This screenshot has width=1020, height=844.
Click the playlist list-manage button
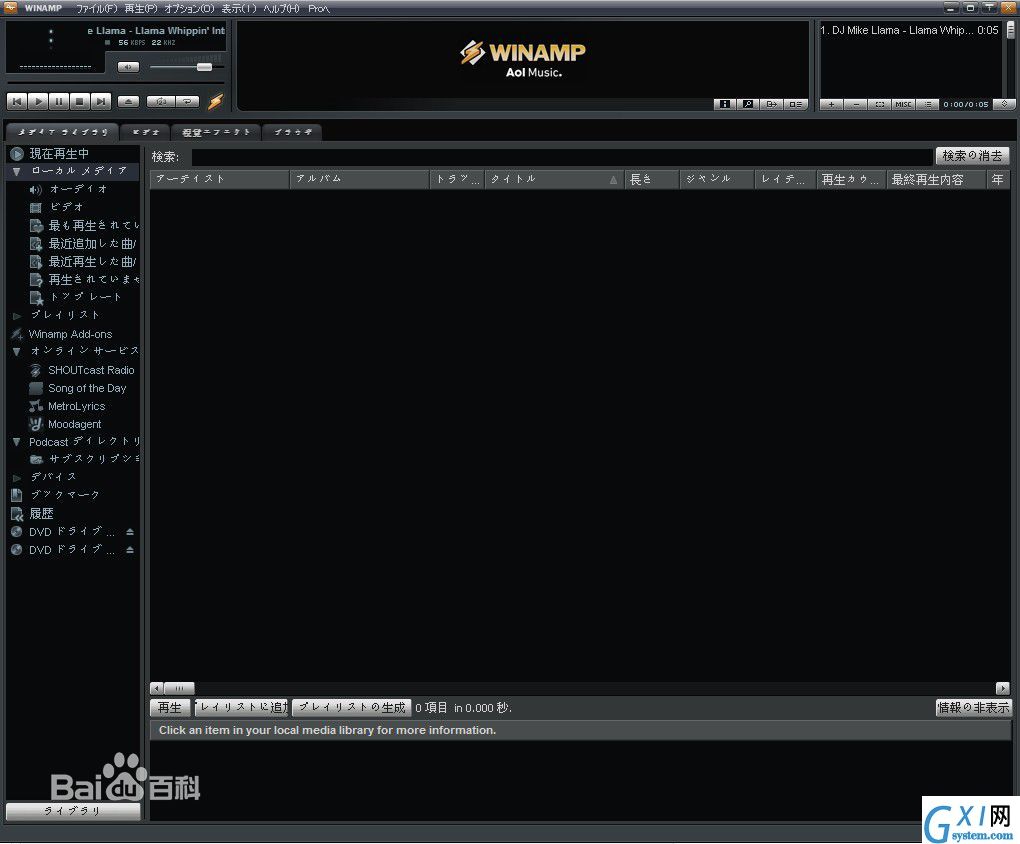(928, 104)
